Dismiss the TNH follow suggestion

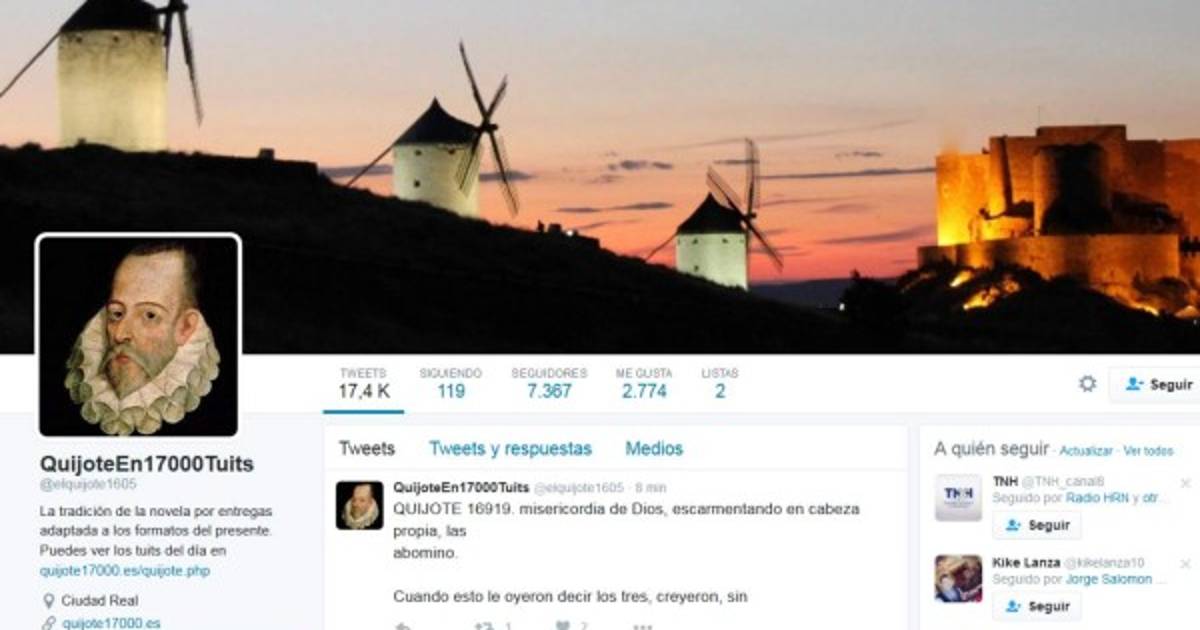[1185, 483]
